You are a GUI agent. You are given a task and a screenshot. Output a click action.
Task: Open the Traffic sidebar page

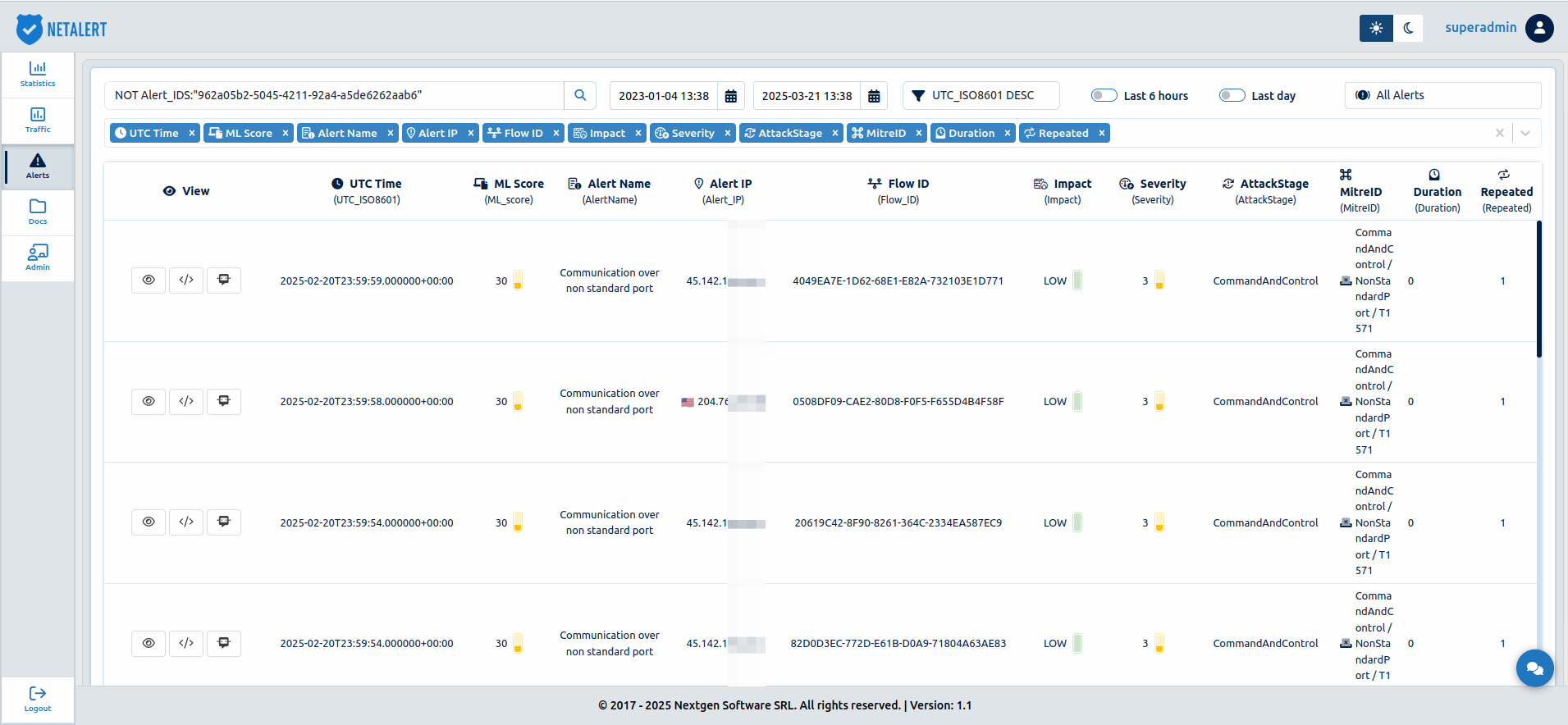coord(38,121)
